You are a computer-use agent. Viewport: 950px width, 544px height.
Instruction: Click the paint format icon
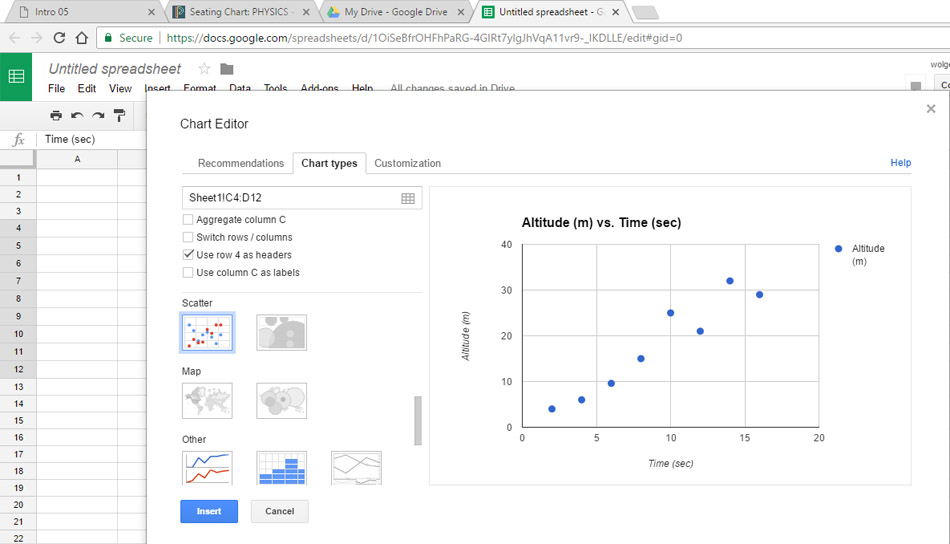pyautogui.click(x=119, y=116)
